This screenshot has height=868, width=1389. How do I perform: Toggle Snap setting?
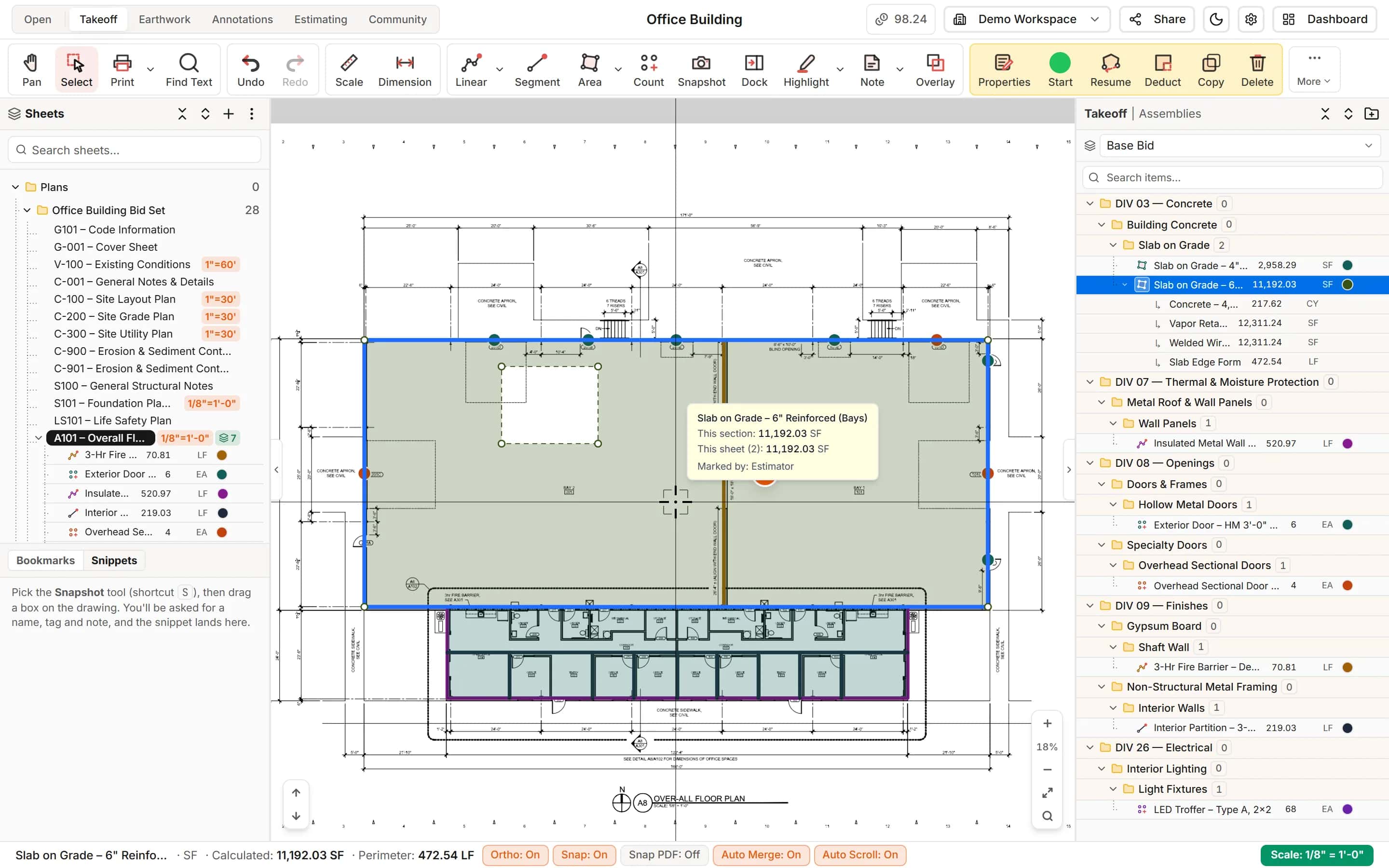coord(584,855)
